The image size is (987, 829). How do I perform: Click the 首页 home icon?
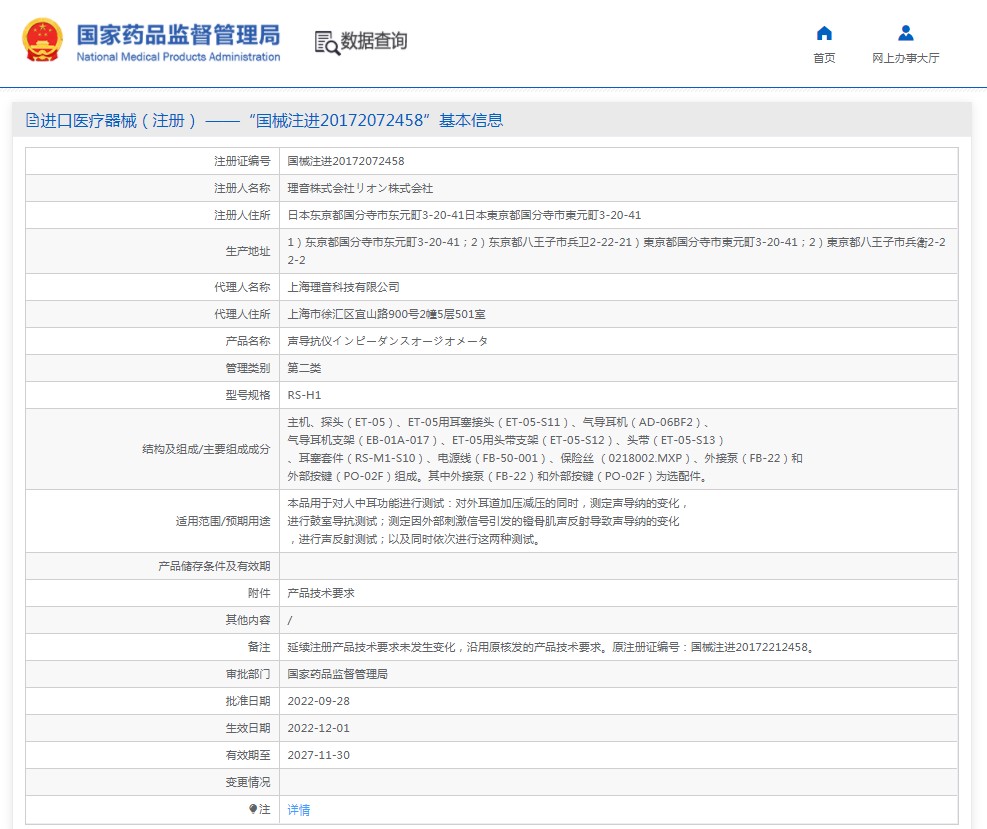(824, 33)
